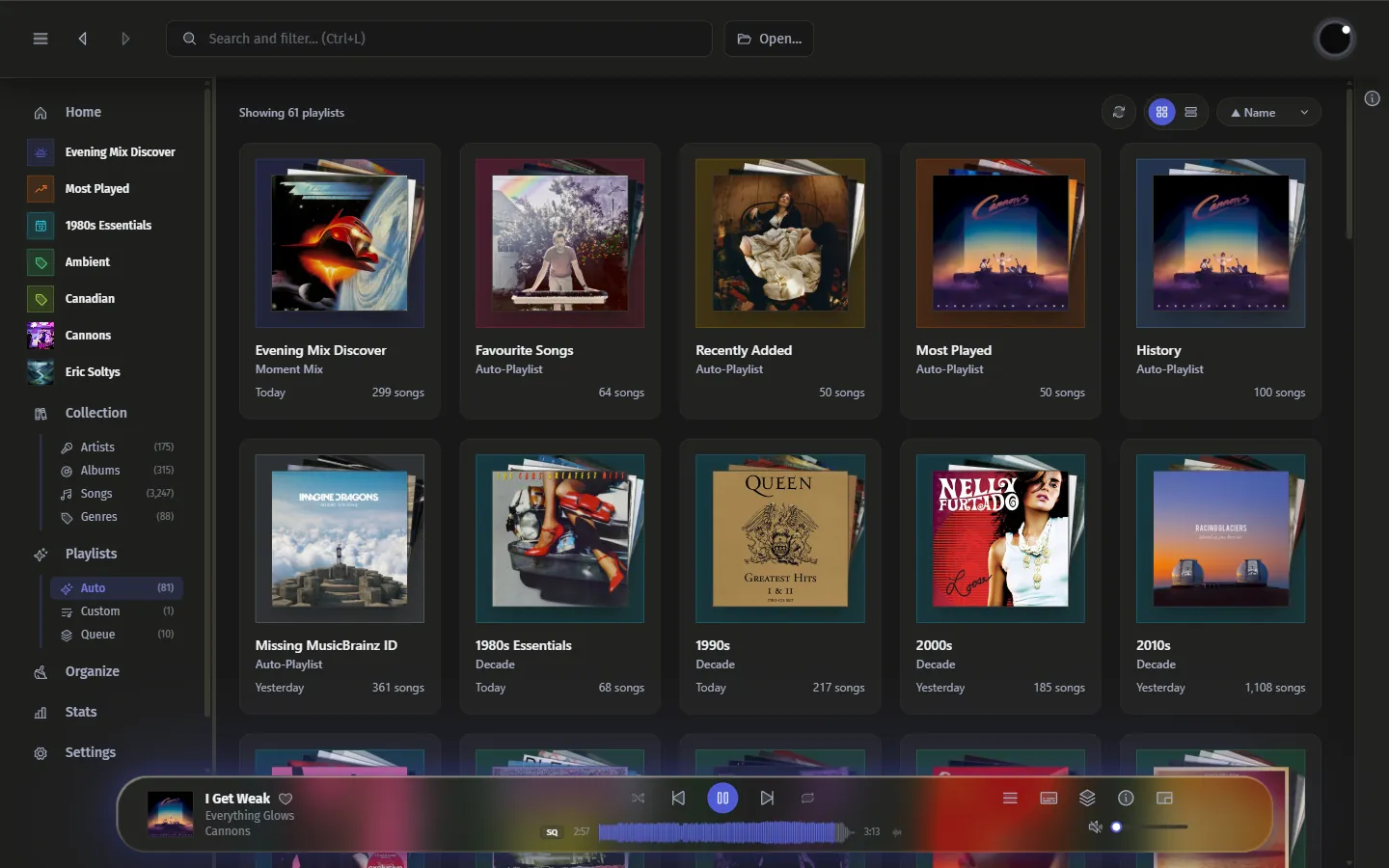Open Settings in sidebar
Viewport: 1389px width, 868px height.
(x=90, y=752)
